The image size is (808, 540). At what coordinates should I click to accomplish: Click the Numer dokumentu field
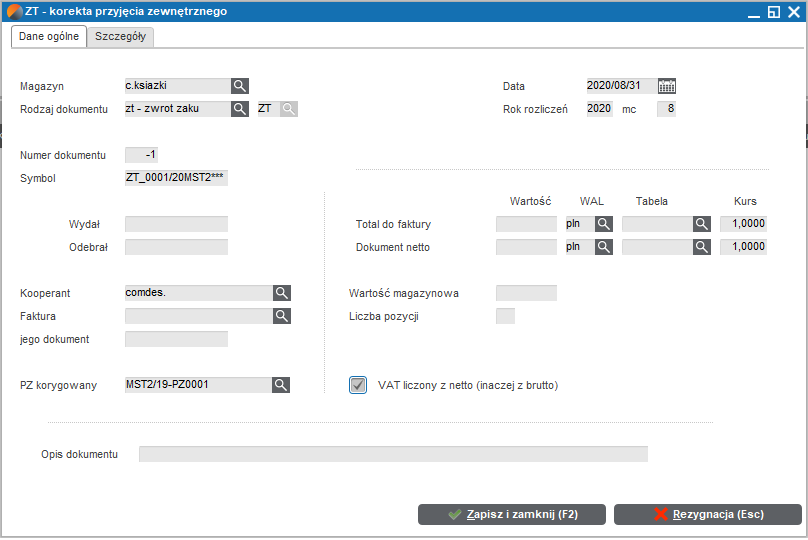(141, 155)
